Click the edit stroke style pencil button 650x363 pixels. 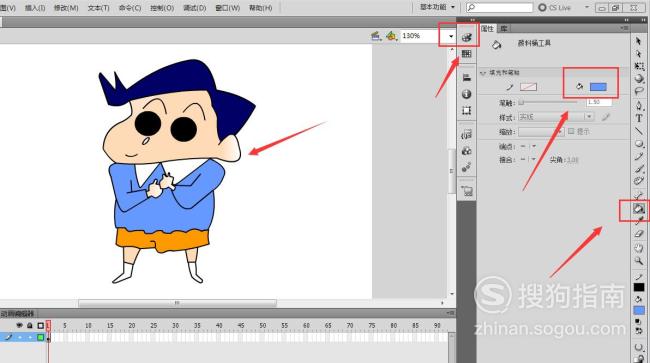[x=606, y=117]
